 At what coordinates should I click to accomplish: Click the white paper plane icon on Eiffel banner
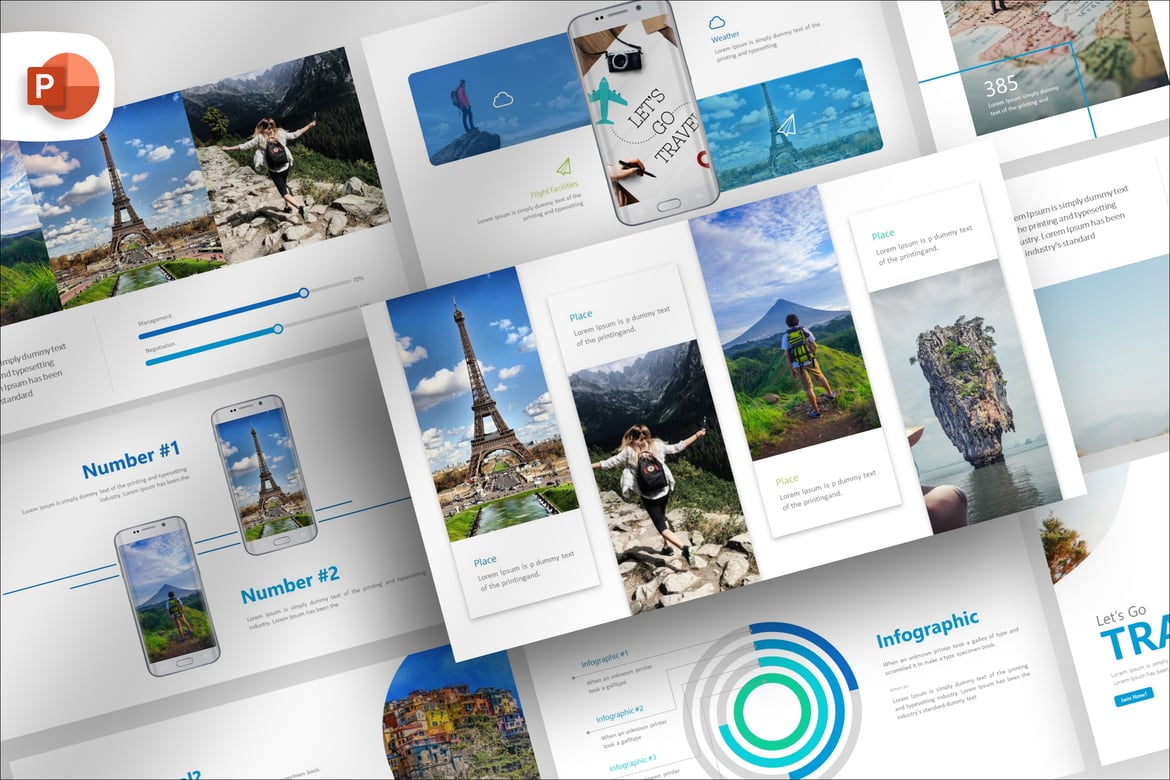(x=786, y=127)
